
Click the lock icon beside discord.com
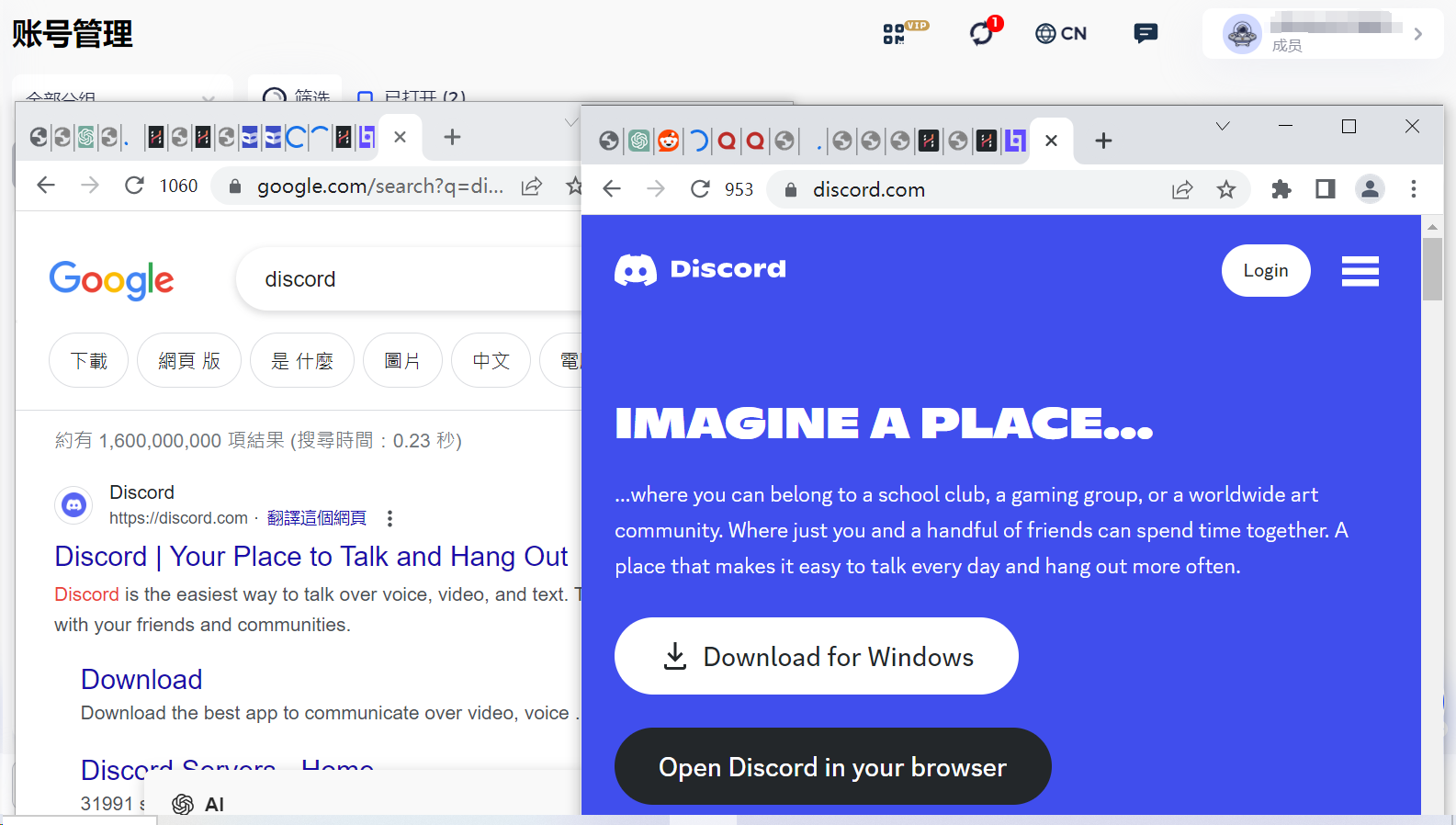click(x=790, y=190)
